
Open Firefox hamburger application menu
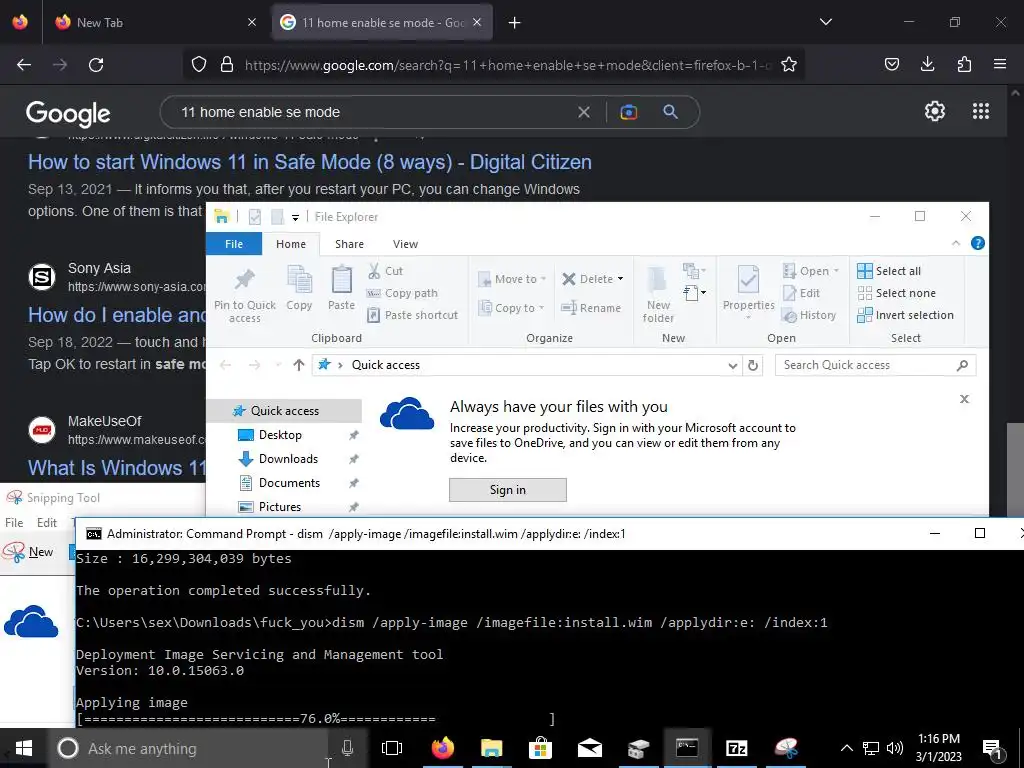tap(1000, 64)
